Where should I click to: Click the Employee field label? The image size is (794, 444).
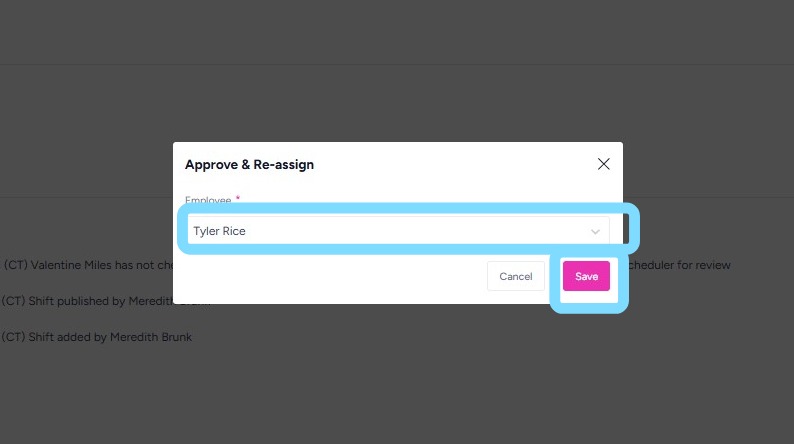point(208,201)
